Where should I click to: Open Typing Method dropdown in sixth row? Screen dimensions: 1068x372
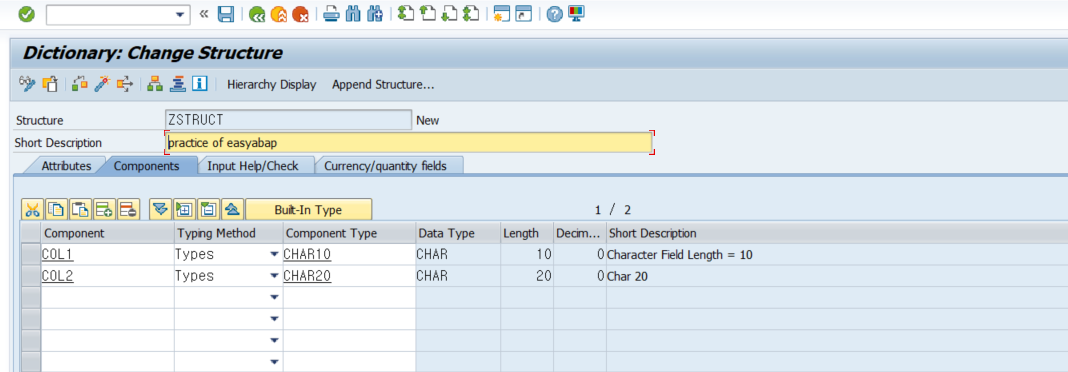[x=274, y=362]
